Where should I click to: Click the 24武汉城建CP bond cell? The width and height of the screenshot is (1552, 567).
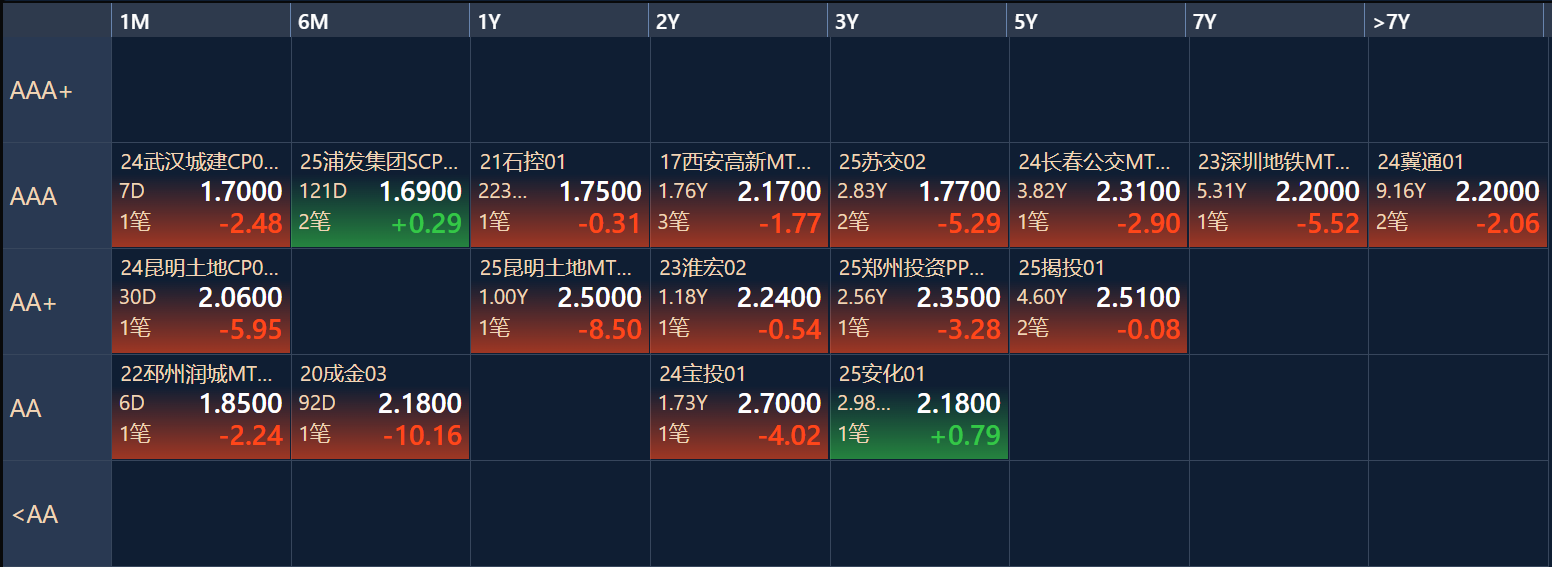coord(200,195)
